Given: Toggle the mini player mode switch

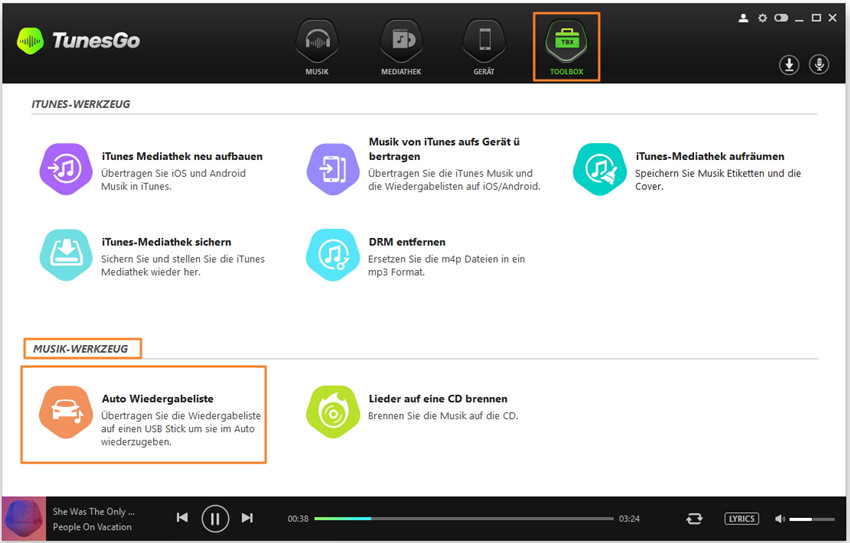Looking at the screenshot, I should (781, 18).
